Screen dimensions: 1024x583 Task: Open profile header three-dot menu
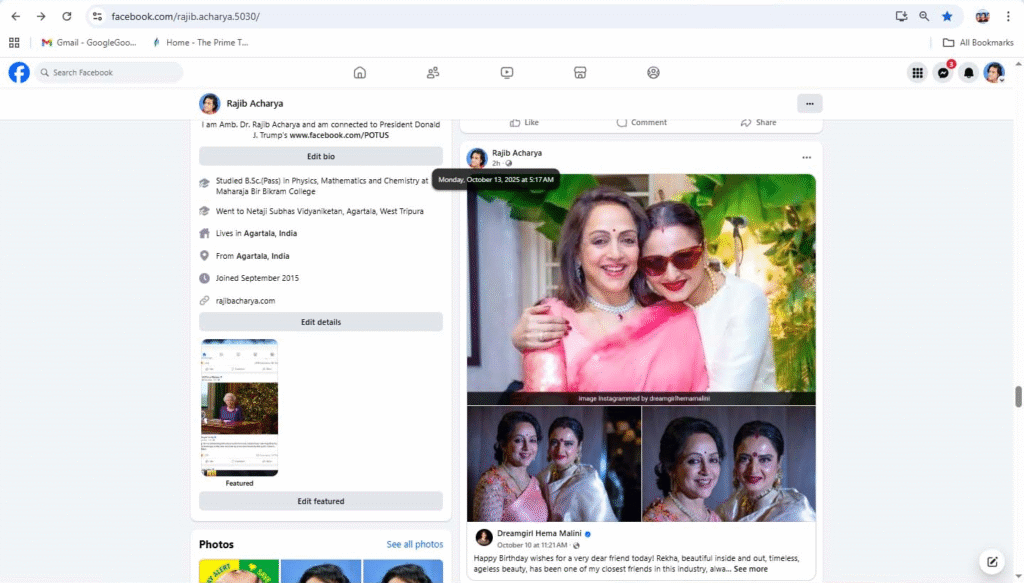809,103
